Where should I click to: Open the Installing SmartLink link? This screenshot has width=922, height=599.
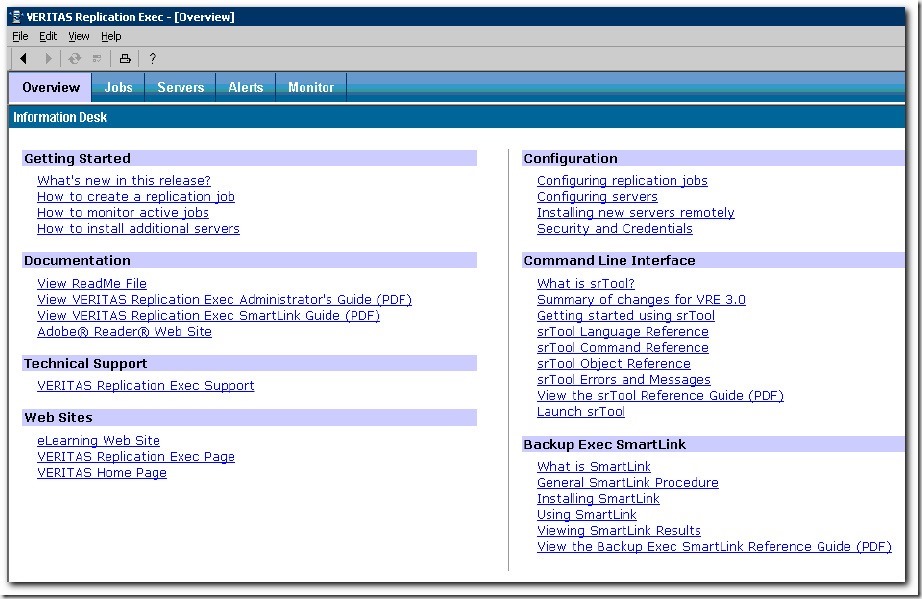pyautogui.click(x=598, y=498)
